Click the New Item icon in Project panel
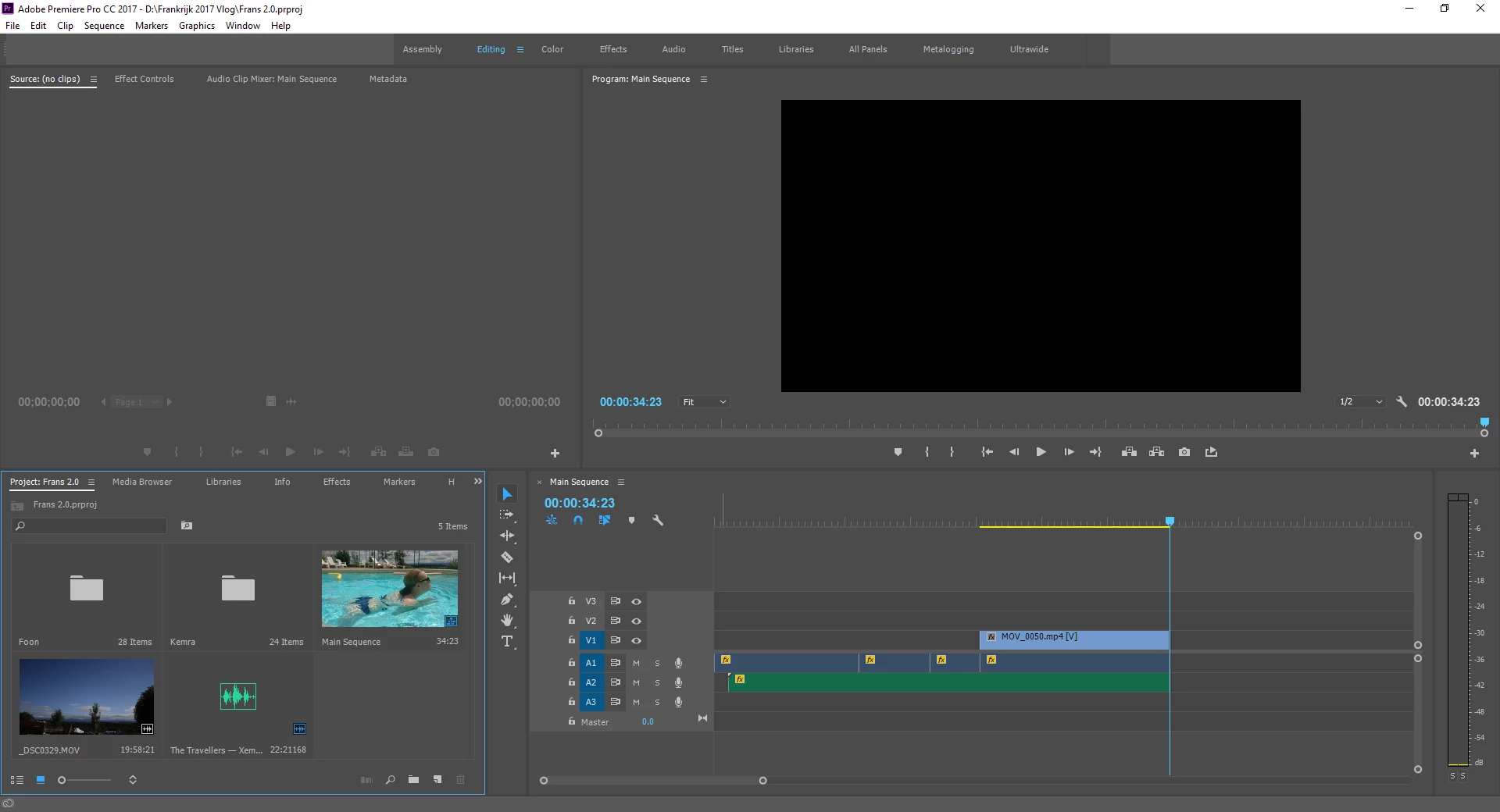 click(x=437, y=779)
